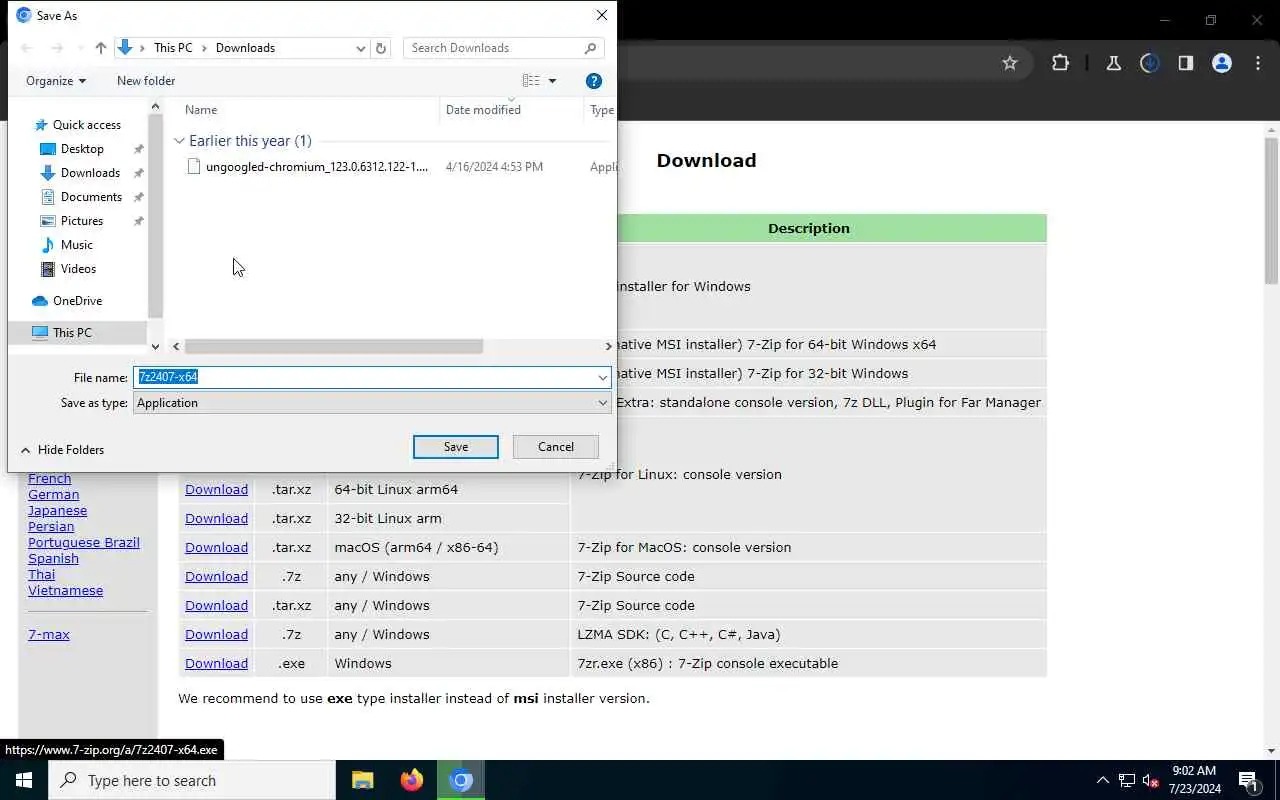Screen dimensions: 1280x800
Task: Open Organize menu dropdown
Action: [56, 81]
